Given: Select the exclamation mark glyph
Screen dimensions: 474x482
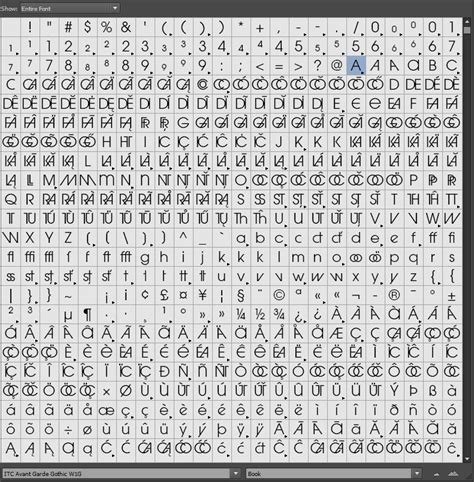Looking at the screenshot, I should click(30, 27).
